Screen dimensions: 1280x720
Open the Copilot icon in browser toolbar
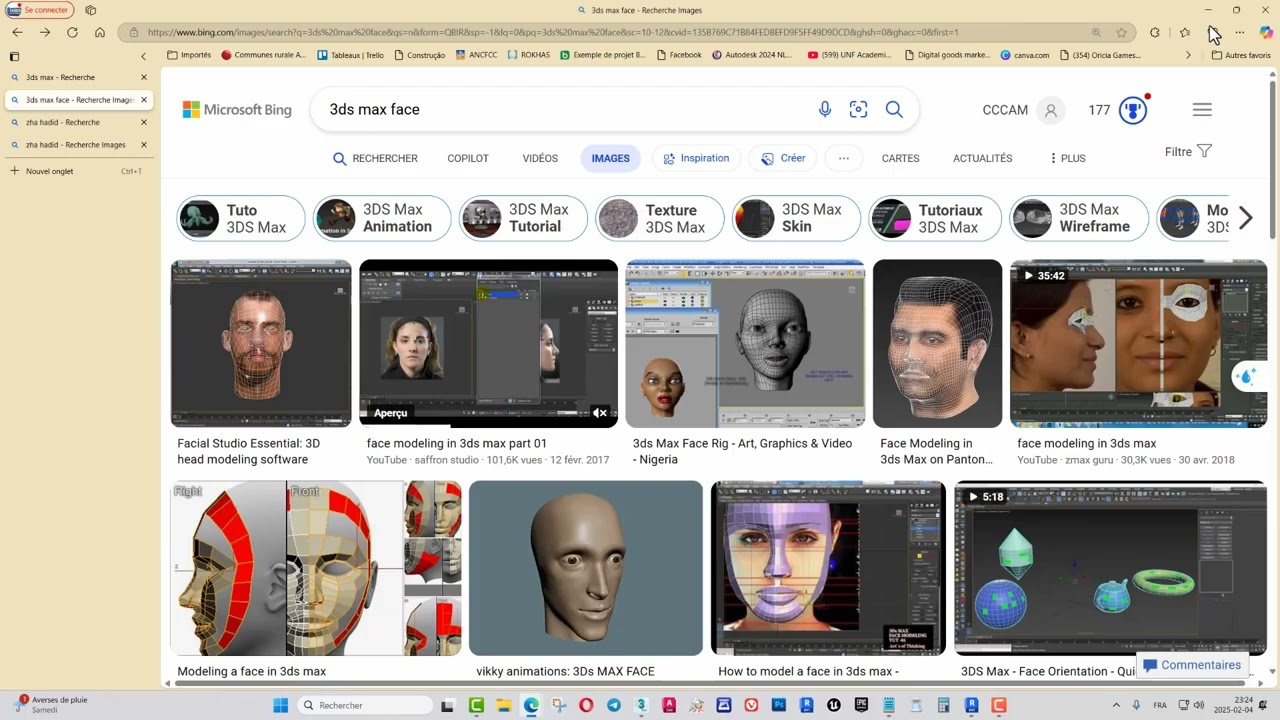pos(1266,32)
